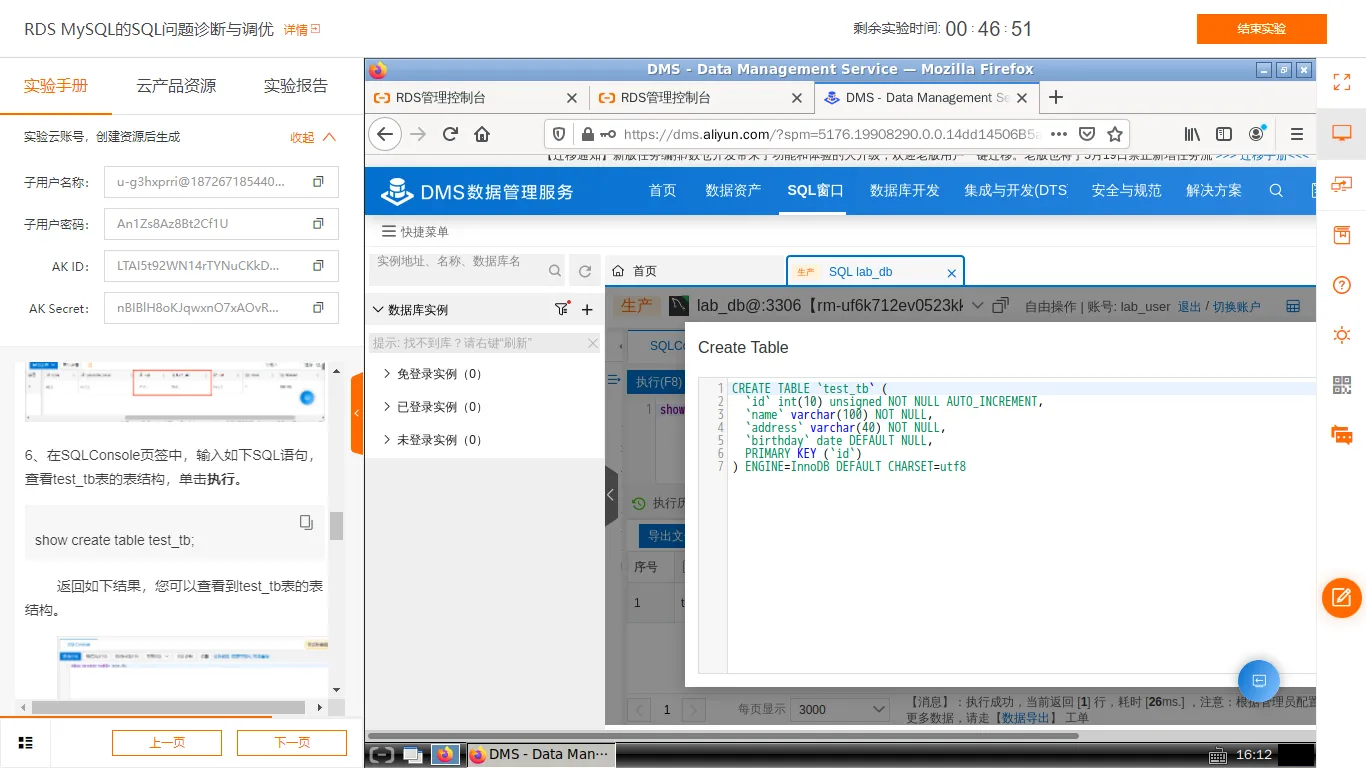
Task: Open a new Firefox tab
Action: coord(1055,97)
